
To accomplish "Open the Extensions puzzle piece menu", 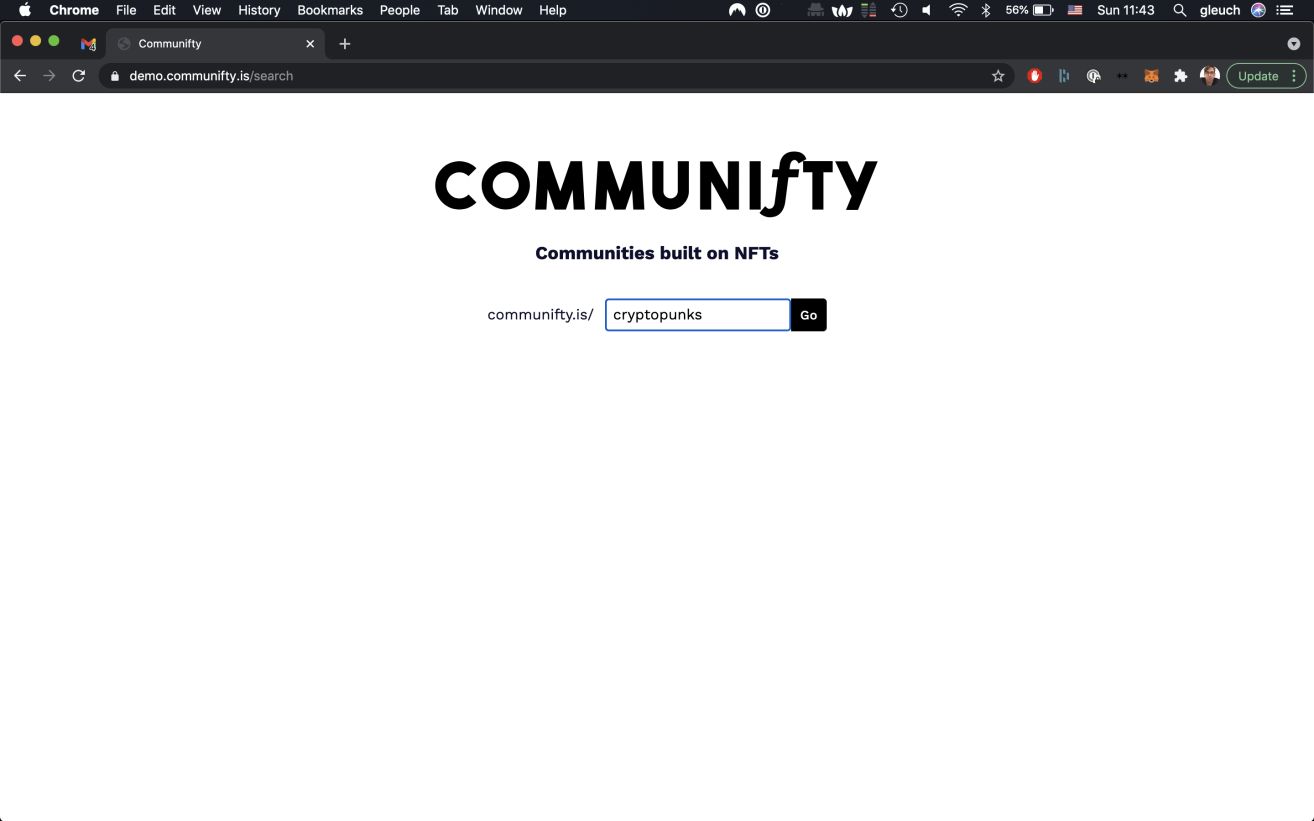I will 1181,76.
